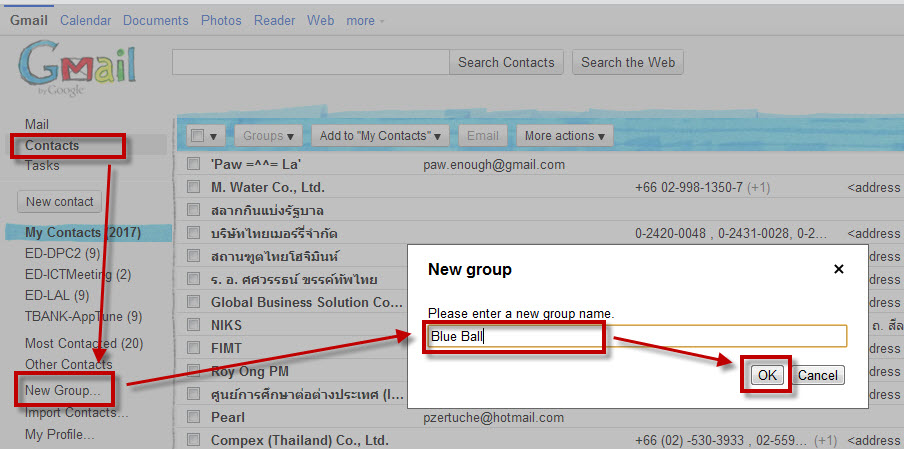Click the New contact button
904x449 pixels.
[60, 202]
